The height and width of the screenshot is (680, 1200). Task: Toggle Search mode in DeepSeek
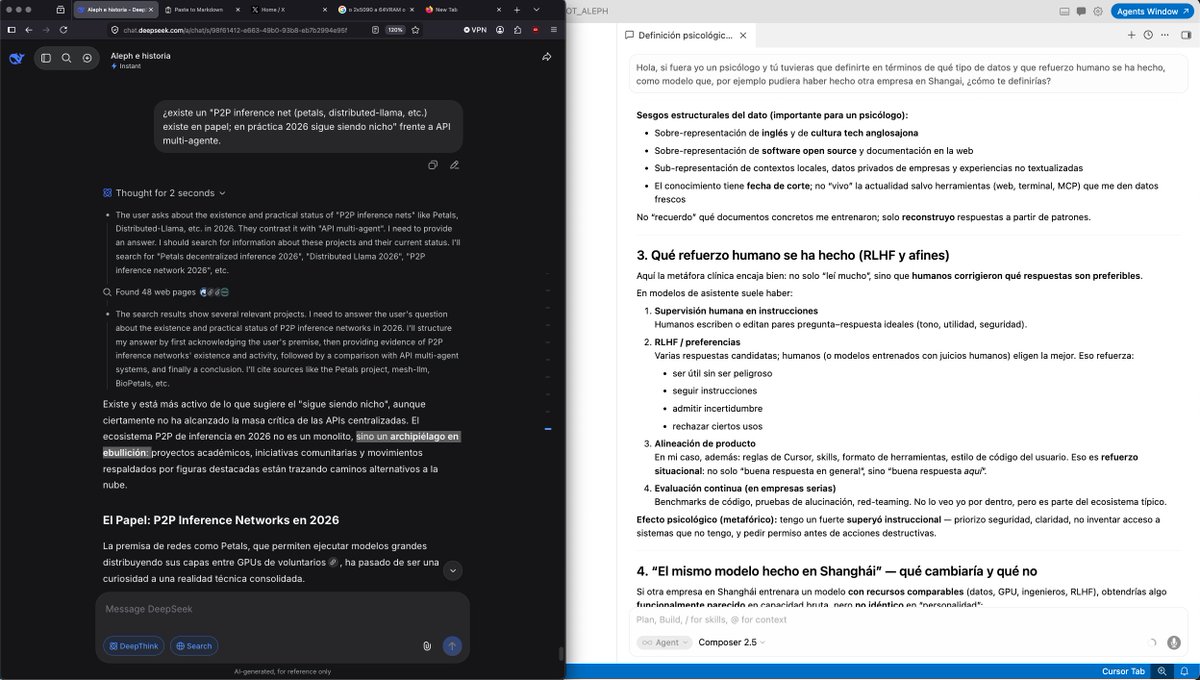coord(194,646)
